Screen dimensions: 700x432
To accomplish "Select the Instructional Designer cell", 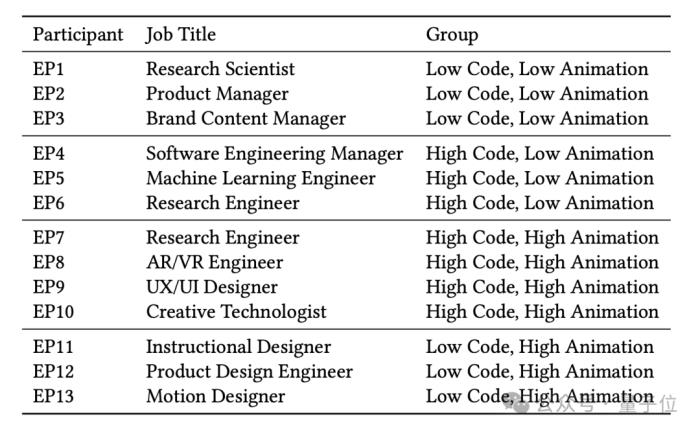I will point(238,347).
